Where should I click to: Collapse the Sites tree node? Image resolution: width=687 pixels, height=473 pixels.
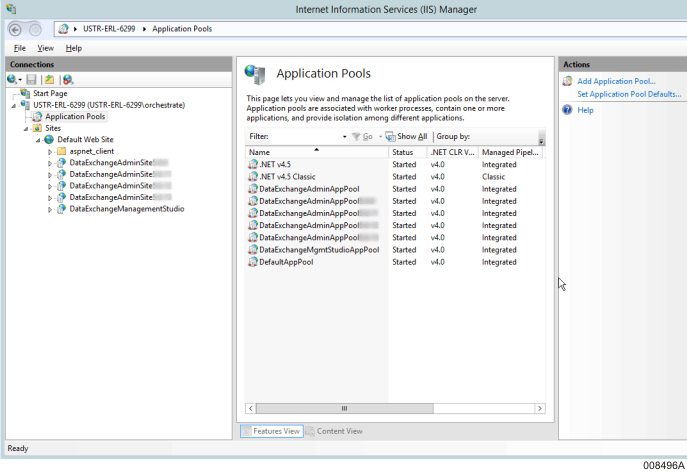[x=26, y=129]
